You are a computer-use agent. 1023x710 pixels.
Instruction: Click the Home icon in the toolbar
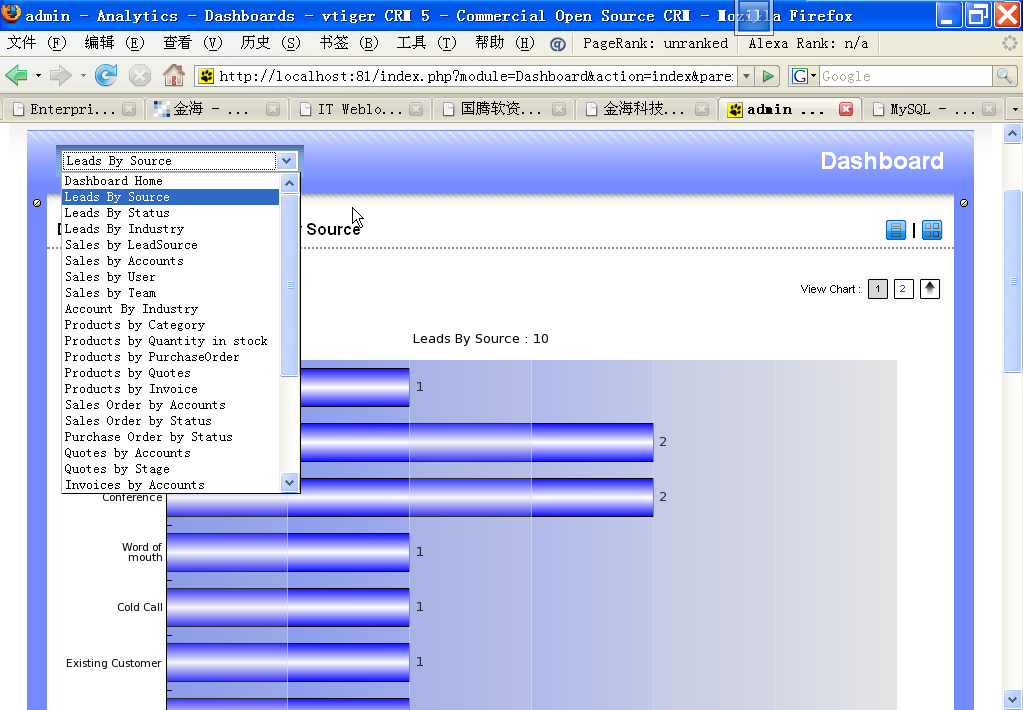(174, 76)
